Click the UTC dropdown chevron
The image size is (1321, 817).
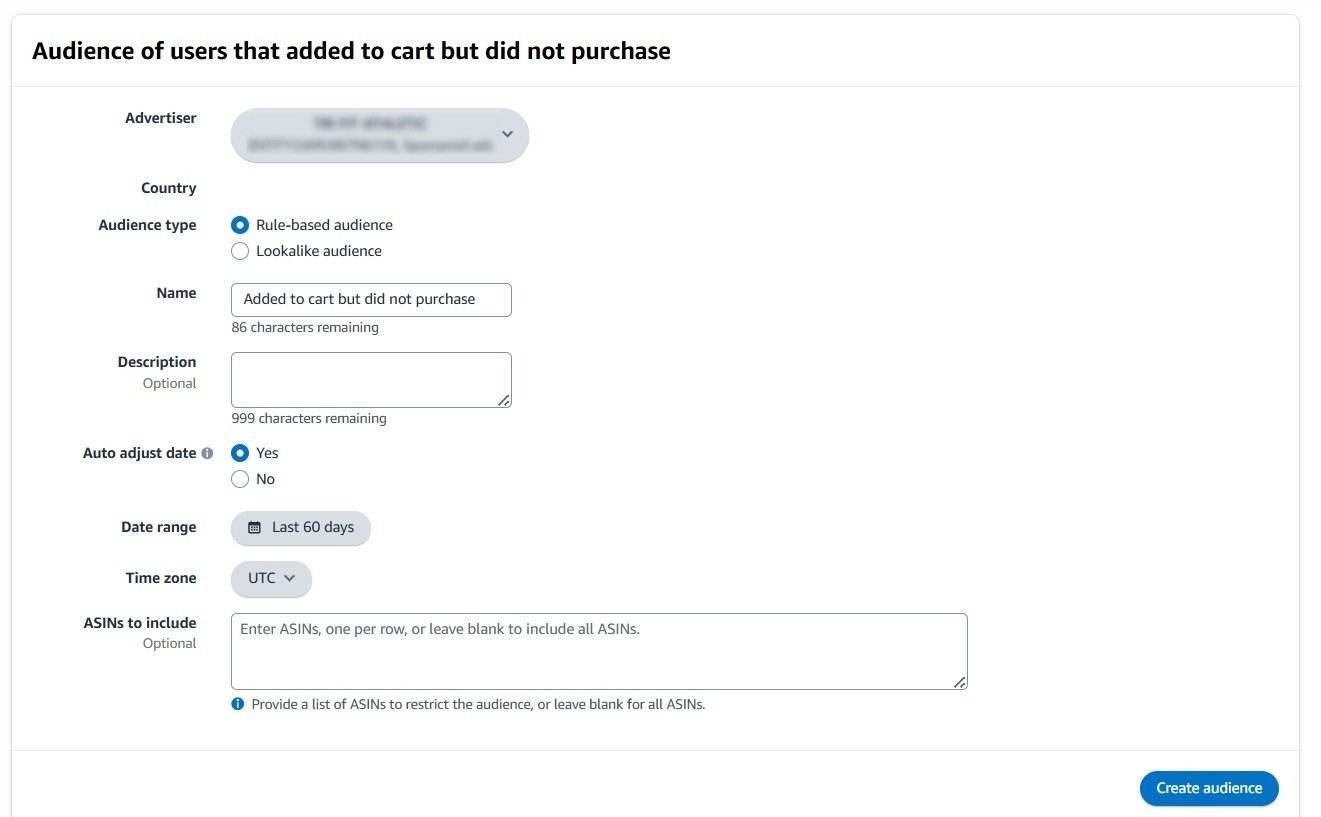tap(290, 578)
